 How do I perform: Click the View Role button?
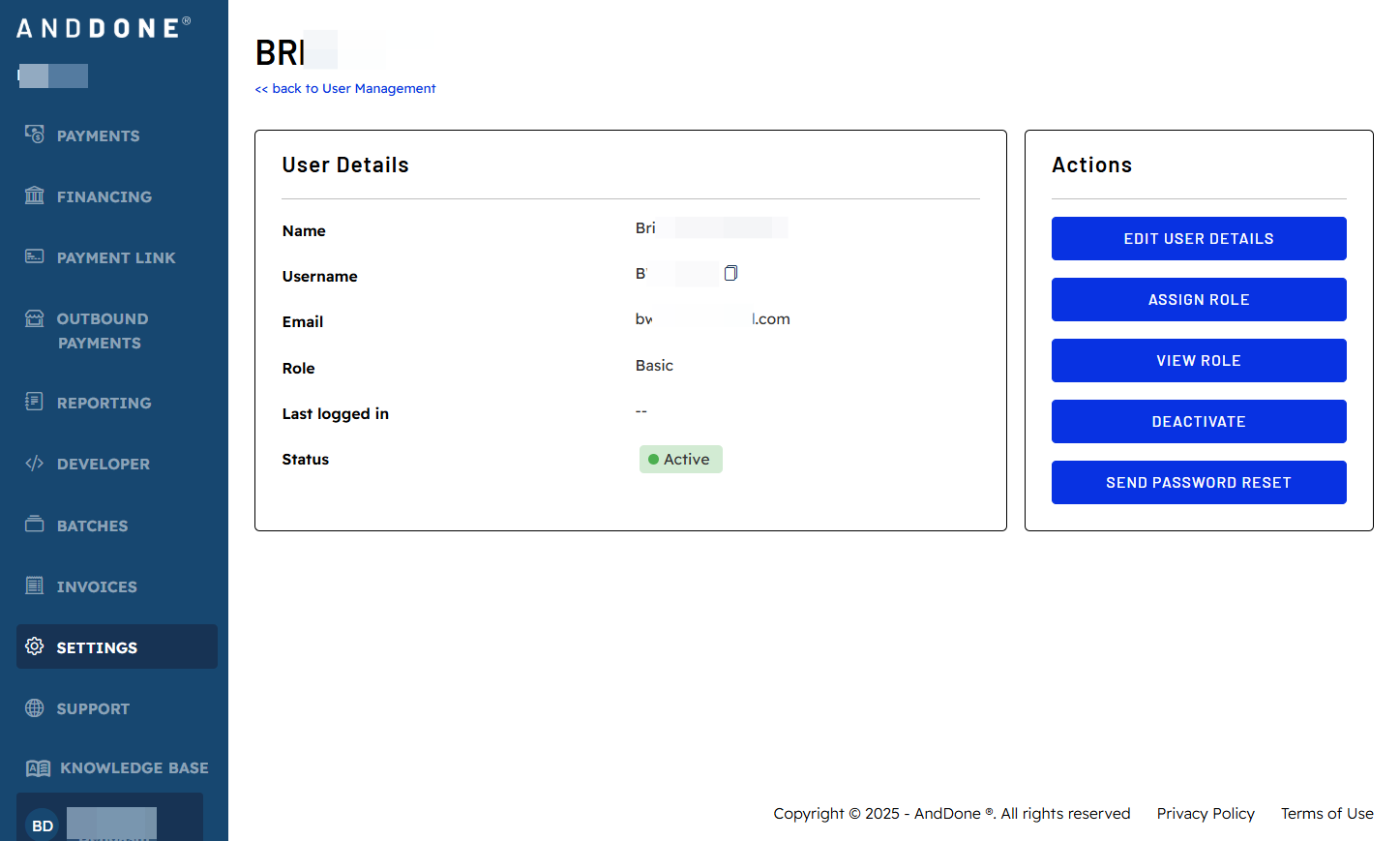1199,360
